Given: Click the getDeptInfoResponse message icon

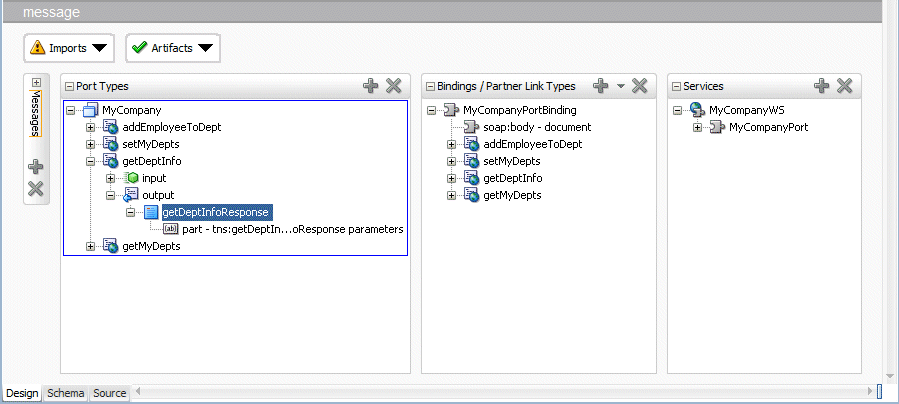Looking at the screenshot, I should pos(151,213).
